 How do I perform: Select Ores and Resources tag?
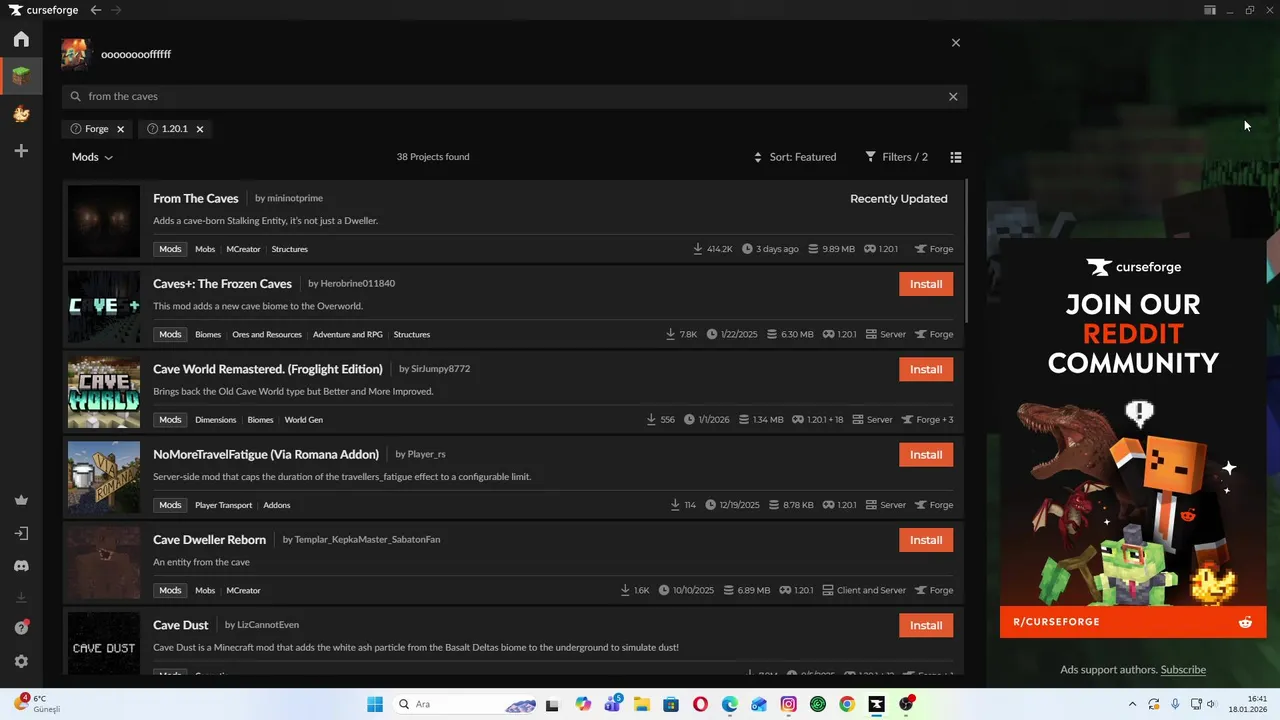click(x=267, y=334)
